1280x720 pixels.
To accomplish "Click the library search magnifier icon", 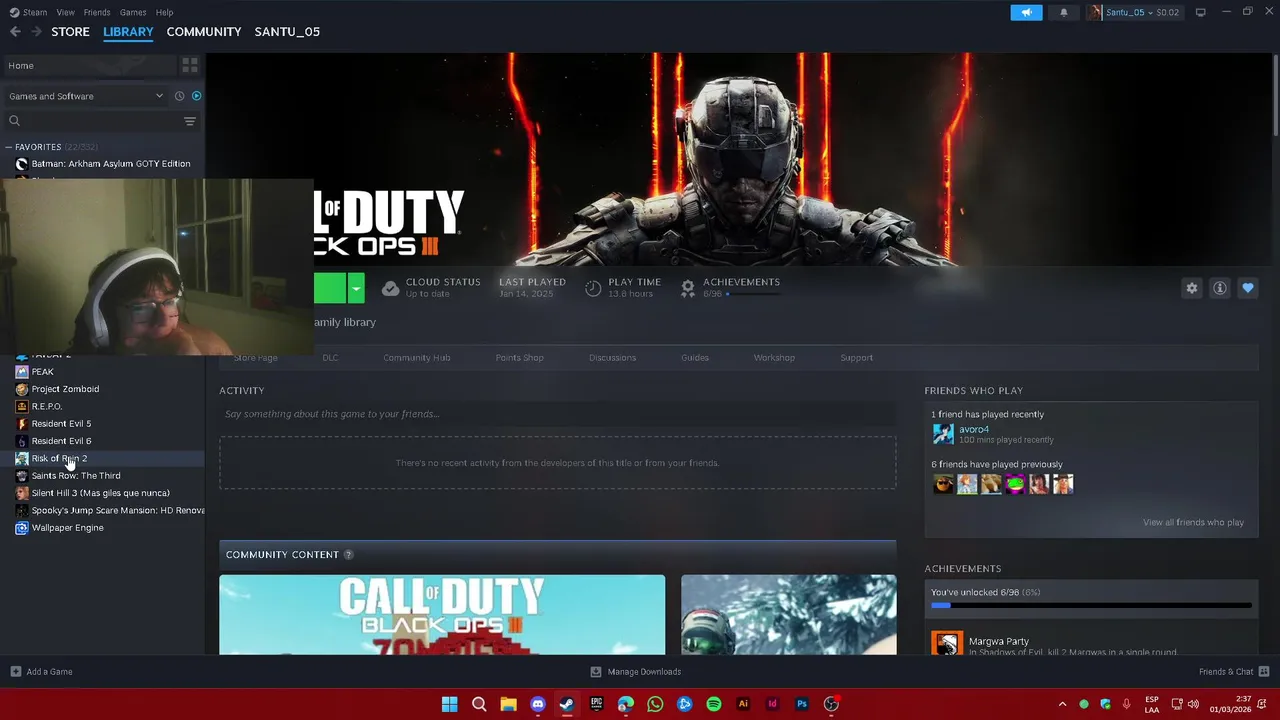I will 14,121.
